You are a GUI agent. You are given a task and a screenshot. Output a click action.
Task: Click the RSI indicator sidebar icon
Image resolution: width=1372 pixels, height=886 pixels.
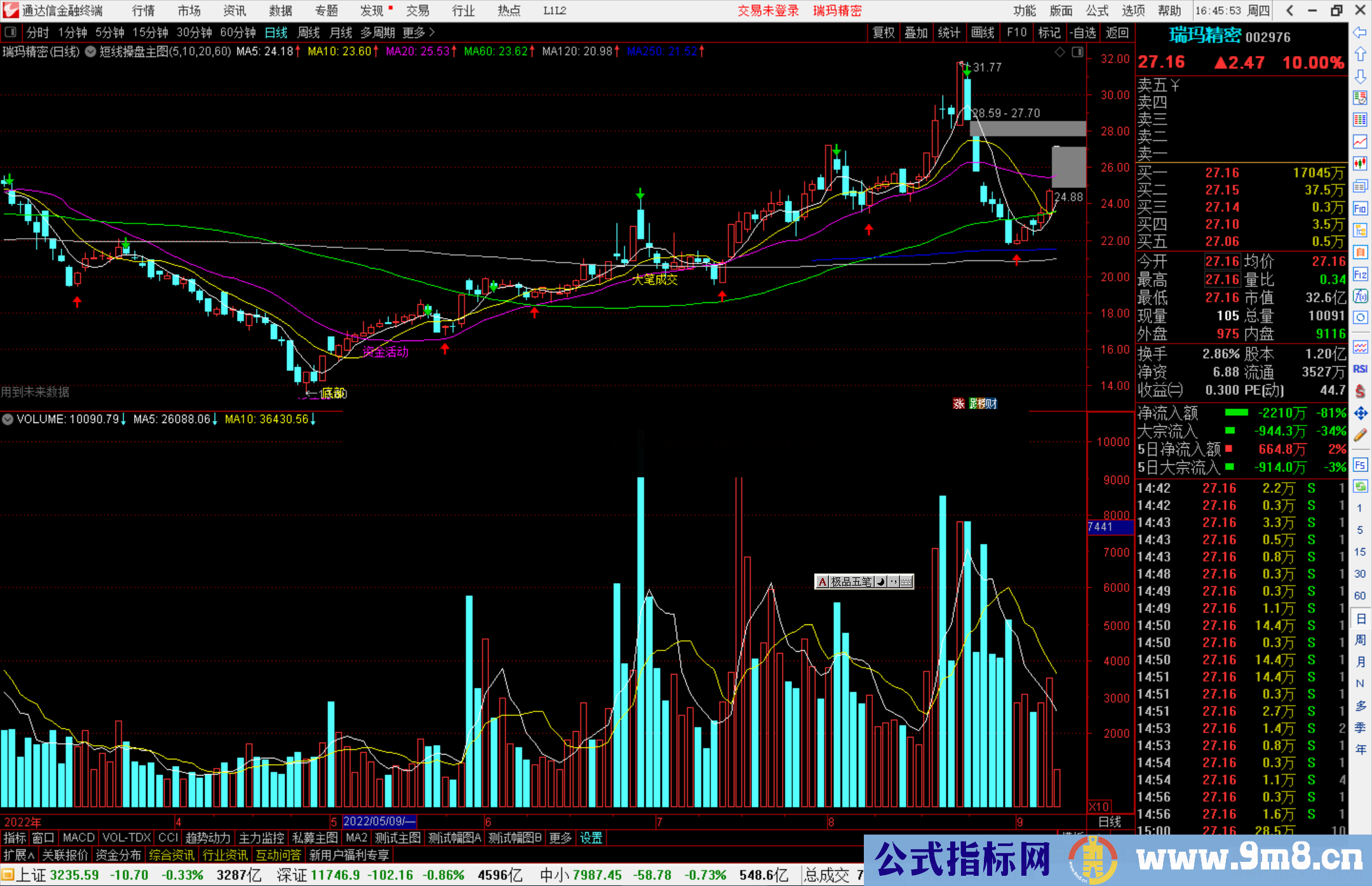coord(1360,369)
